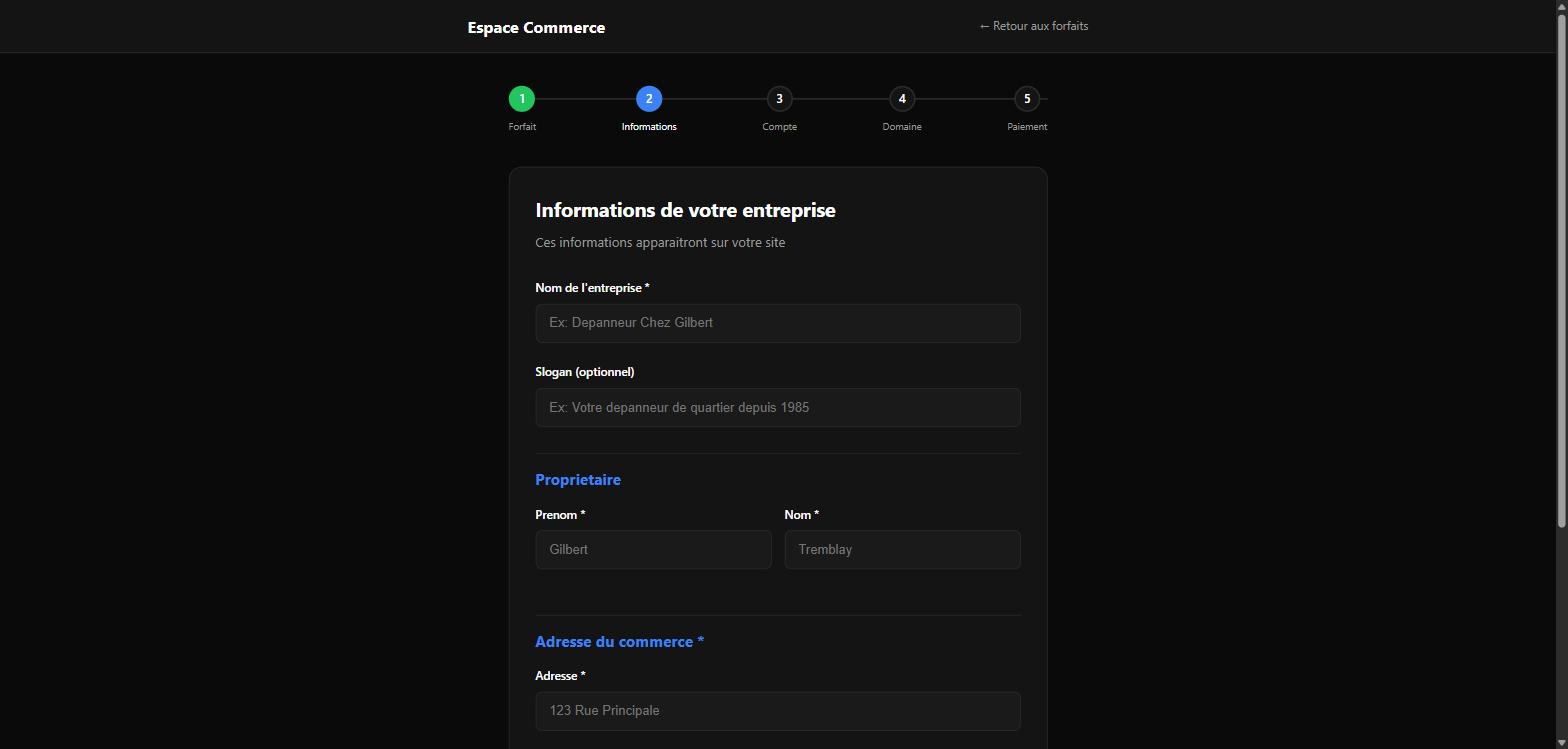Click scrollbar up arrow
This screenshot has height=749, width=1568.
[1562, 6]
